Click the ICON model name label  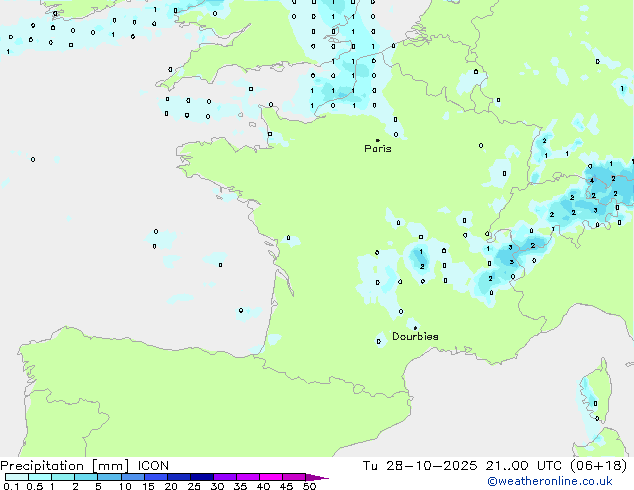point(153,466)
